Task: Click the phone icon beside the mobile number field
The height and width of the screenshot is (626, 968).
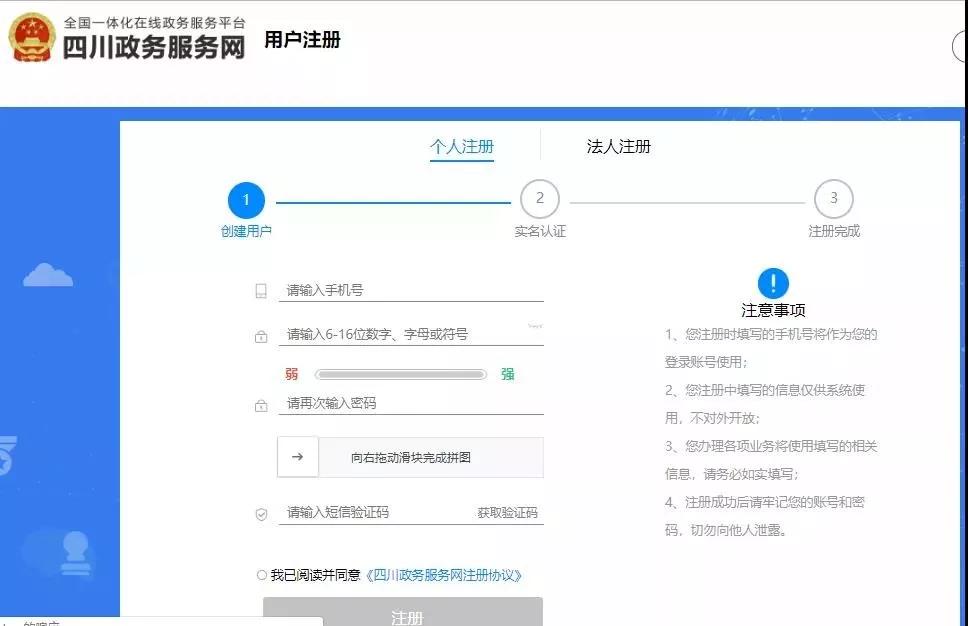Action: (x=262, y=289)
